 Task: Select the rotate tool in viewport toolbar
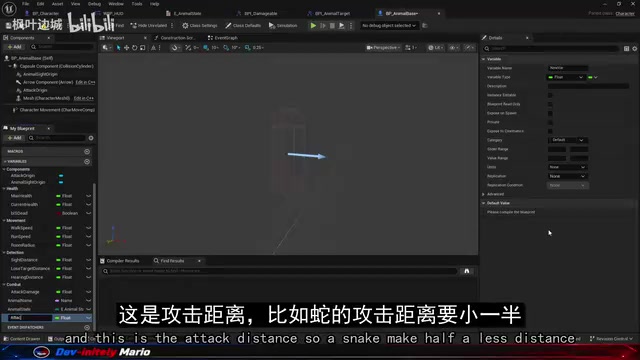(134, 48)
